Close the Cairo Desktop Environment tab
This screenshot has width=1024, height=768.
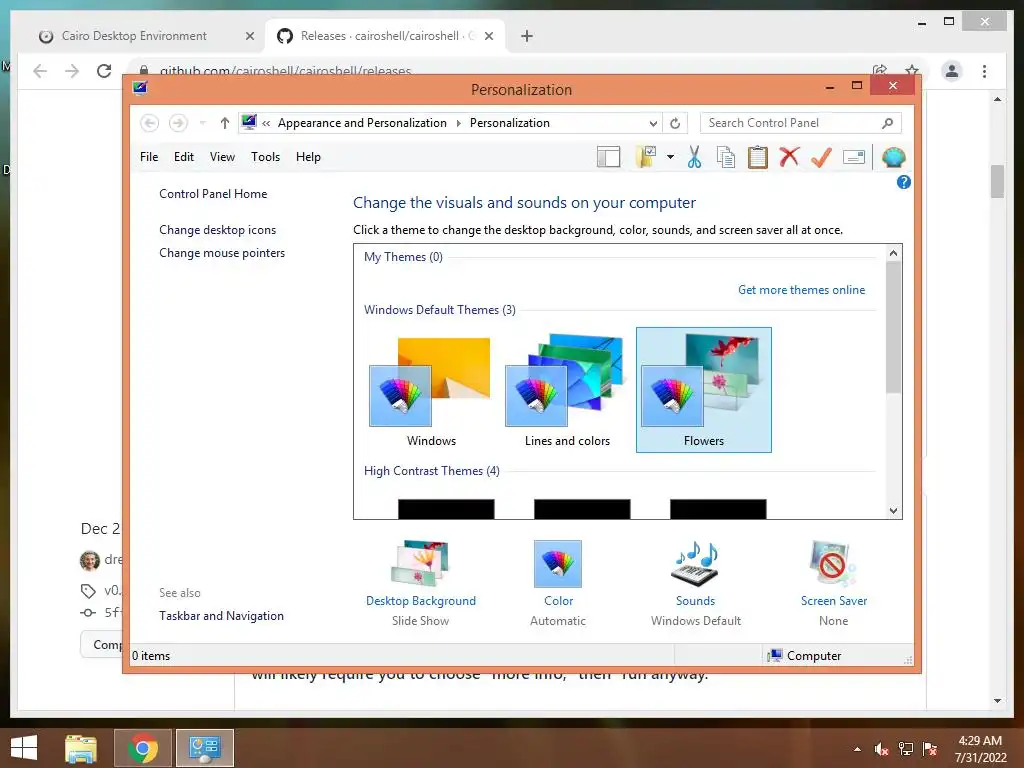tap(249, 36)
